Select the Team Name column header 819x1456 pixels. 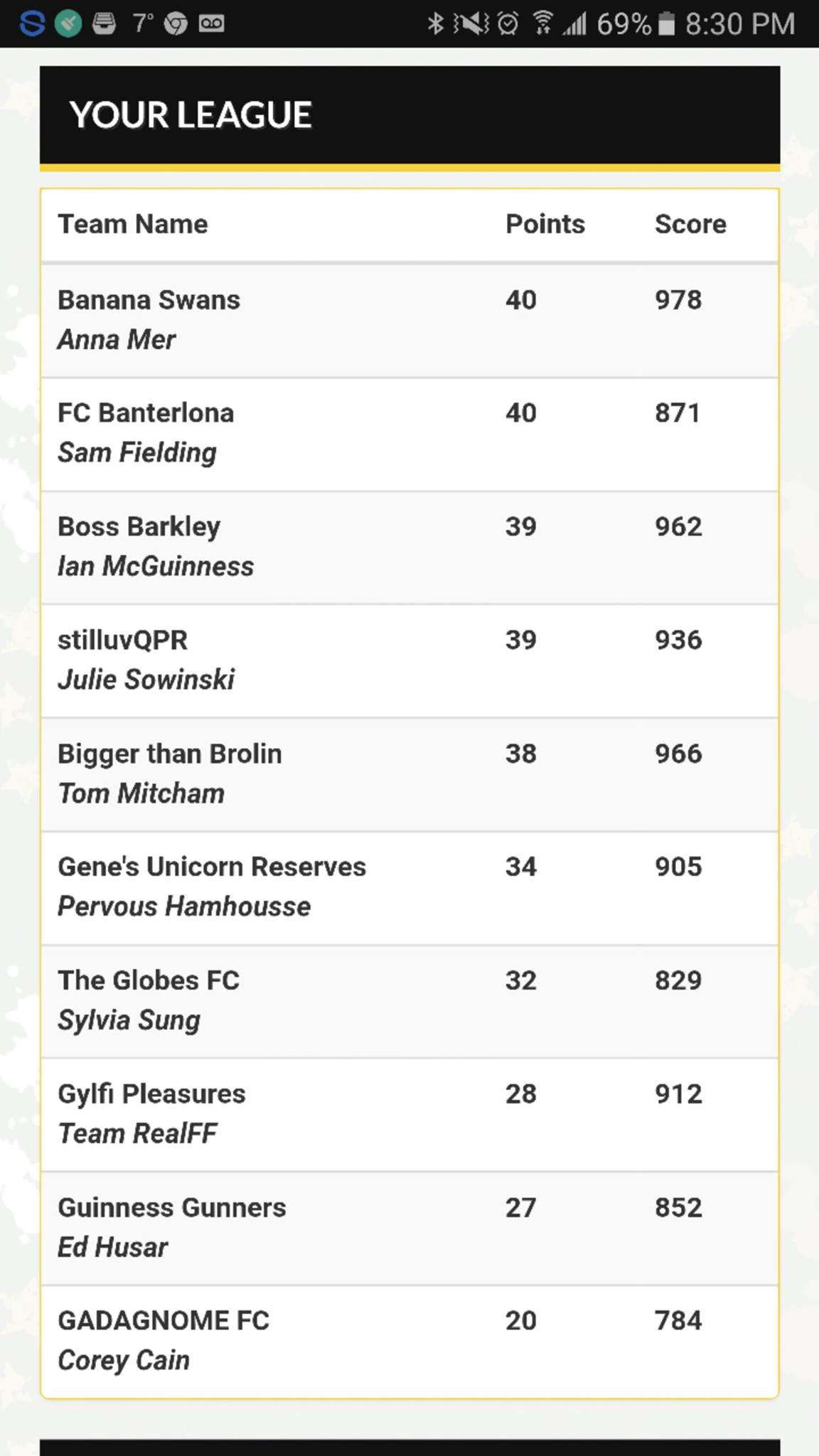[133, 224]
